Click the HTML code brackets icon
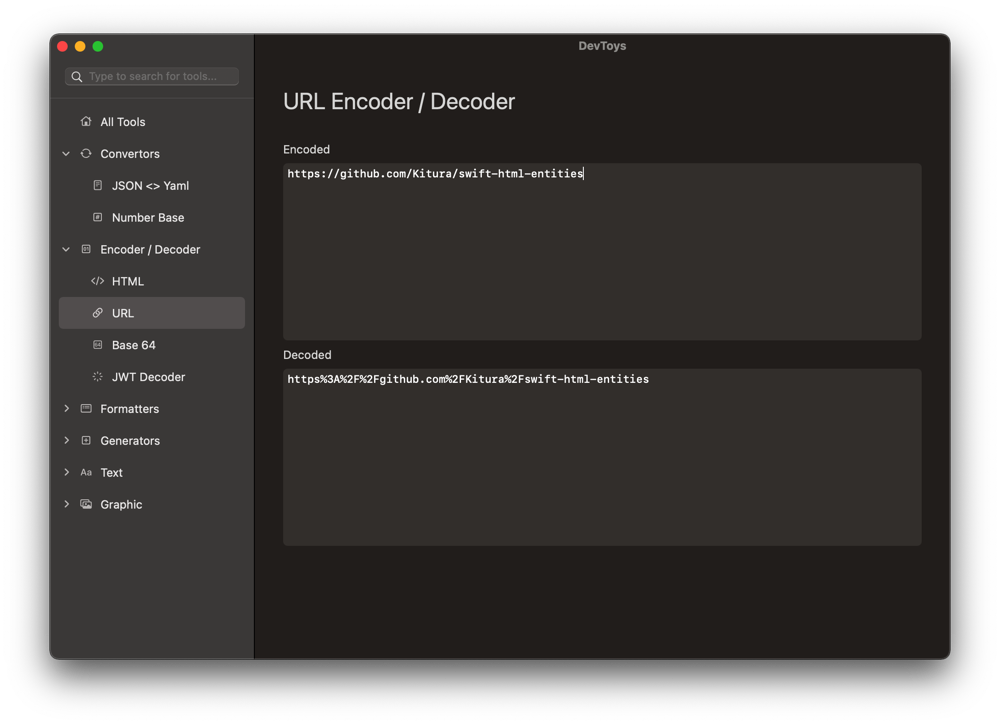Screen dimensions: 1000x725 pos(98,281)
